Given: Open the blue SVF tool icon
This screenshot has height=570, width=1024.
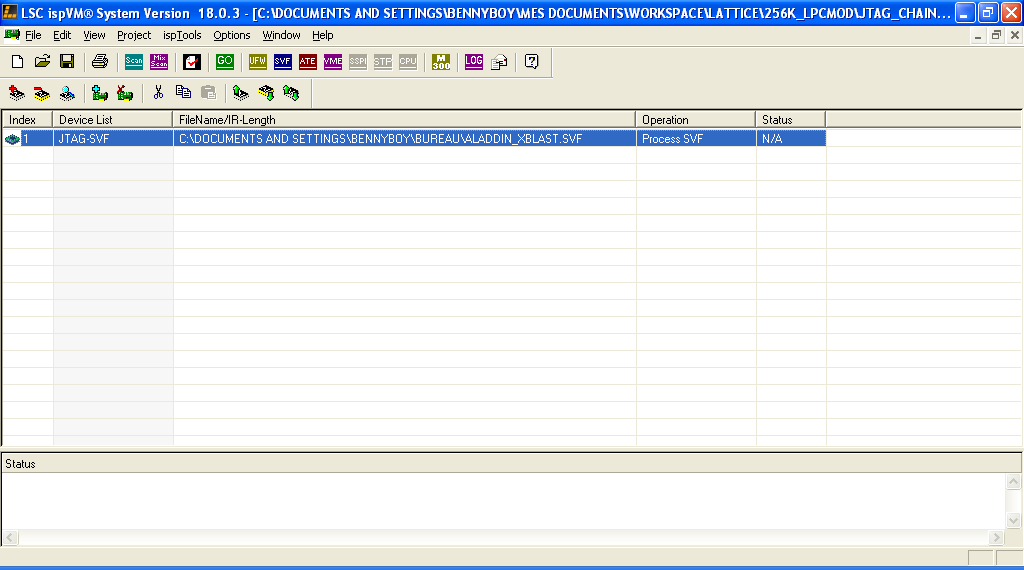Looking at the screenshot, I should (282, 61).
